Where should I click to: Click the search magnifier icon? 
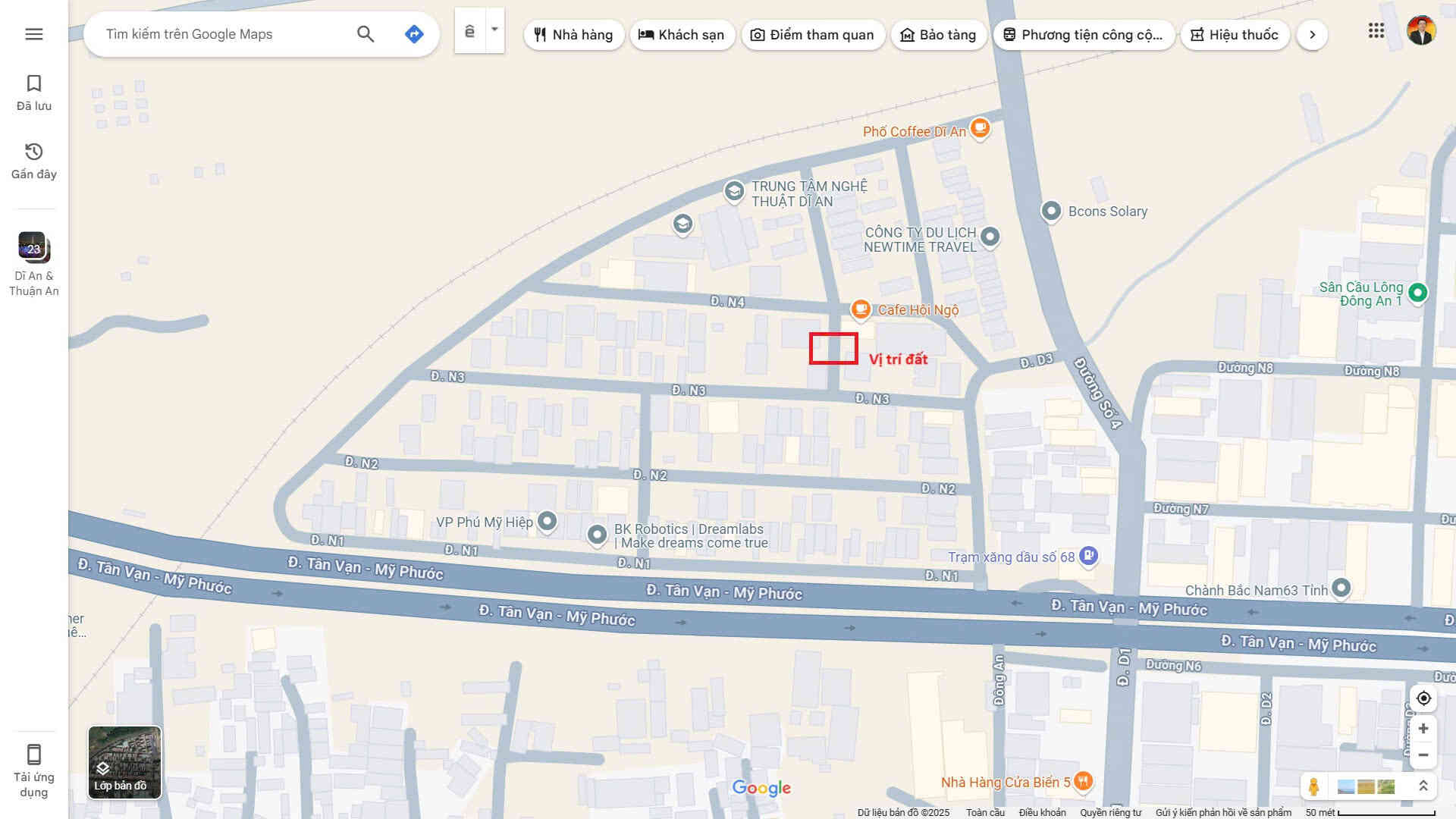pos(366,34)
